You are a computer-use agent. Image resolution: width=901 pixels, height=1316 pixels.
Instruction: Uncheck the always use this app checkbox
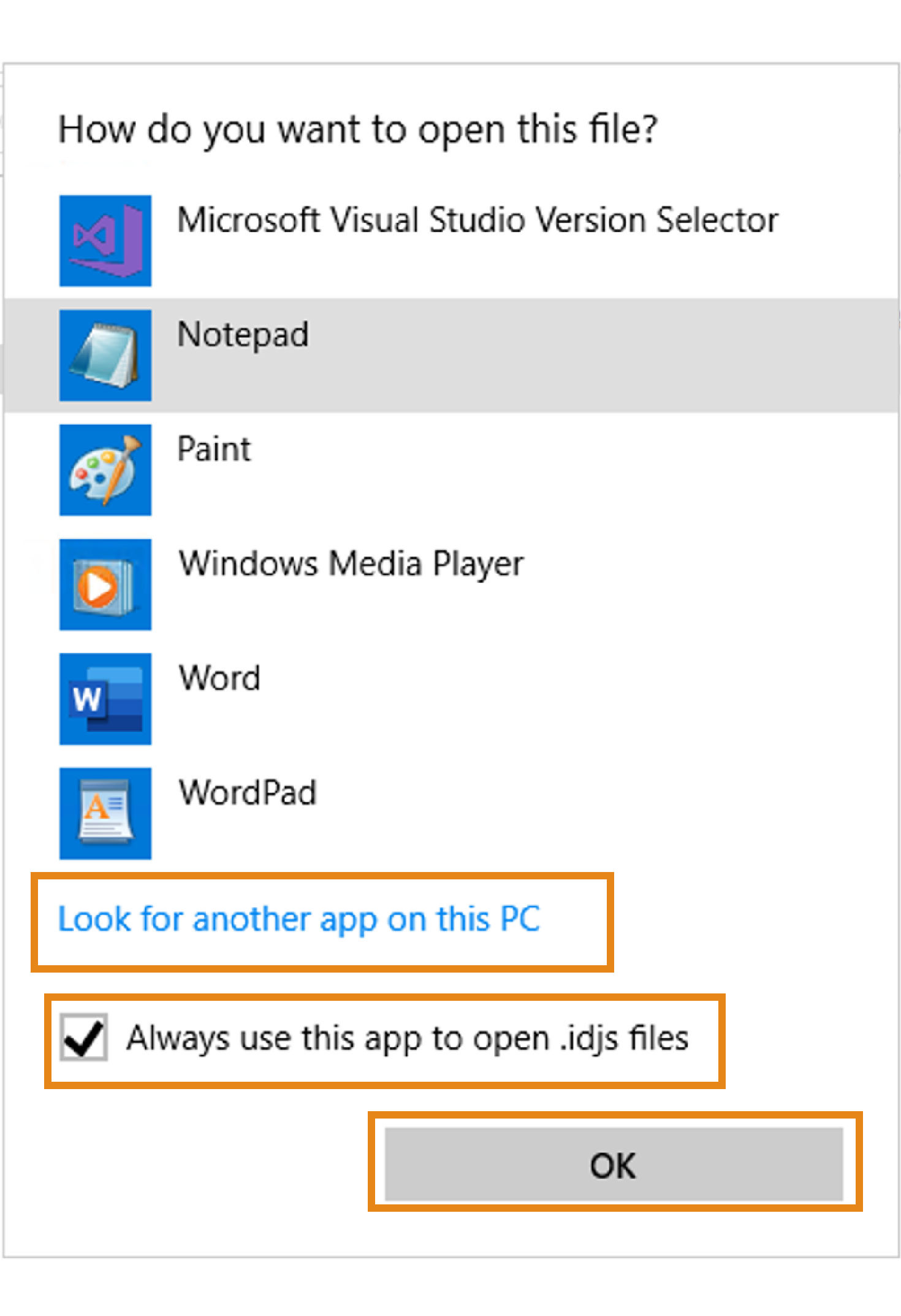click(x=84, y=1037)
